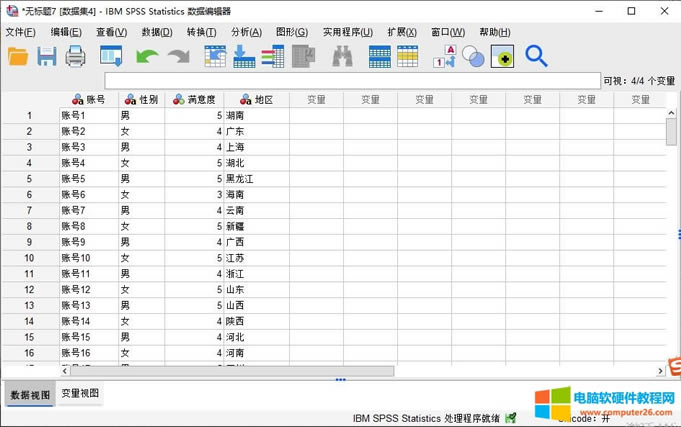Open the 转换(T) menu
Screen dimensions: 681x427
pyautogui.click(x=201, y=32)
